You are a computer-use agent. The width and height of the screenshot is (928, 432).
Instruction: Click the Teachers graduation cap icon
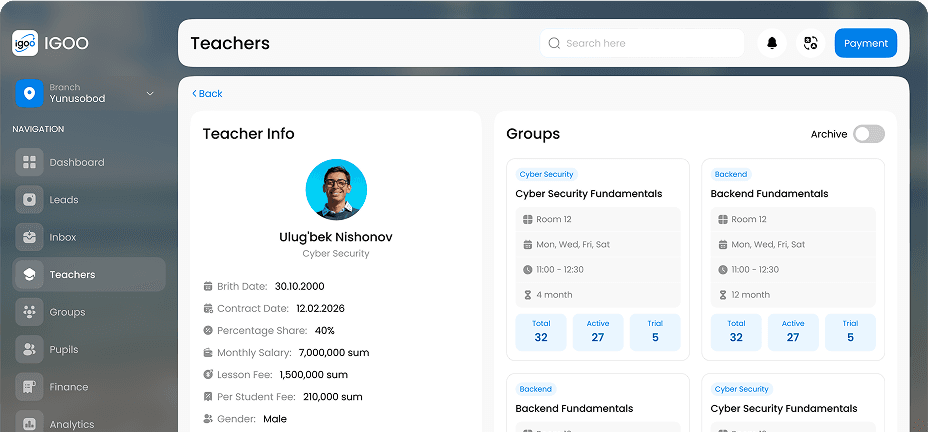[29, 275]
